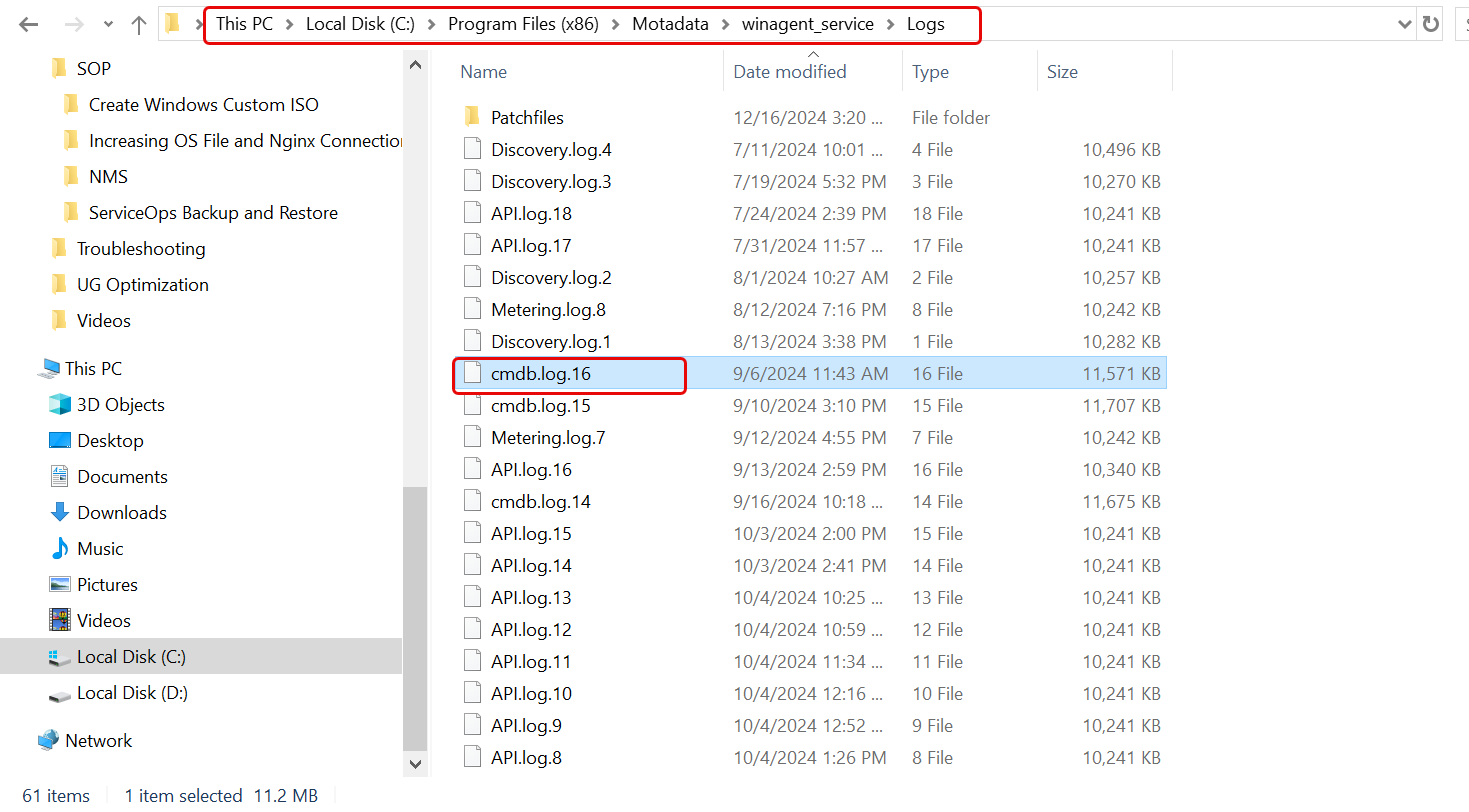Select file icon of Metering.log.8

click(x=473, y=310)
